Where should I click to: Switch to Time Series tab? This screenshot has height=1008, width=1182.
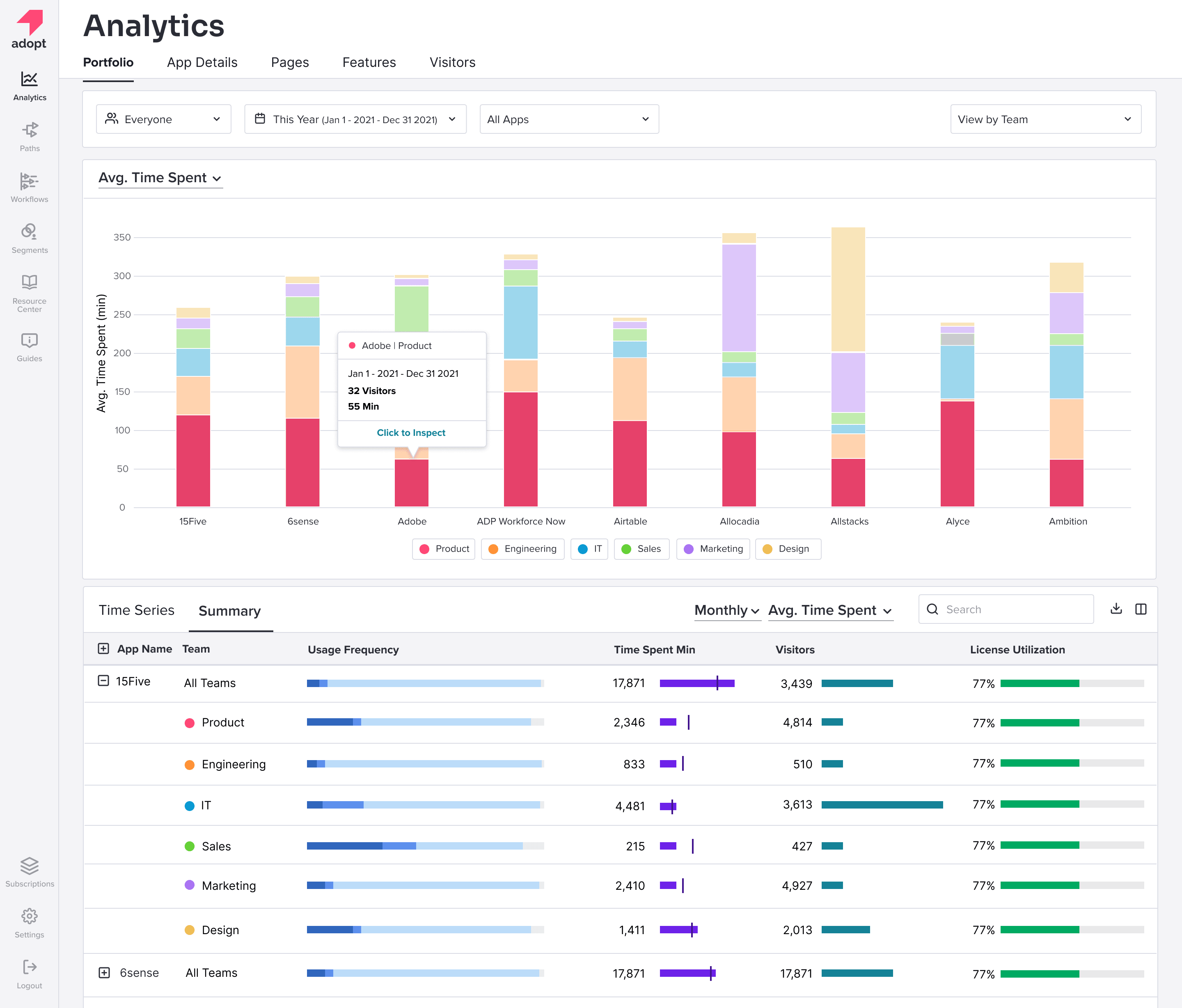tap(136, 610)
